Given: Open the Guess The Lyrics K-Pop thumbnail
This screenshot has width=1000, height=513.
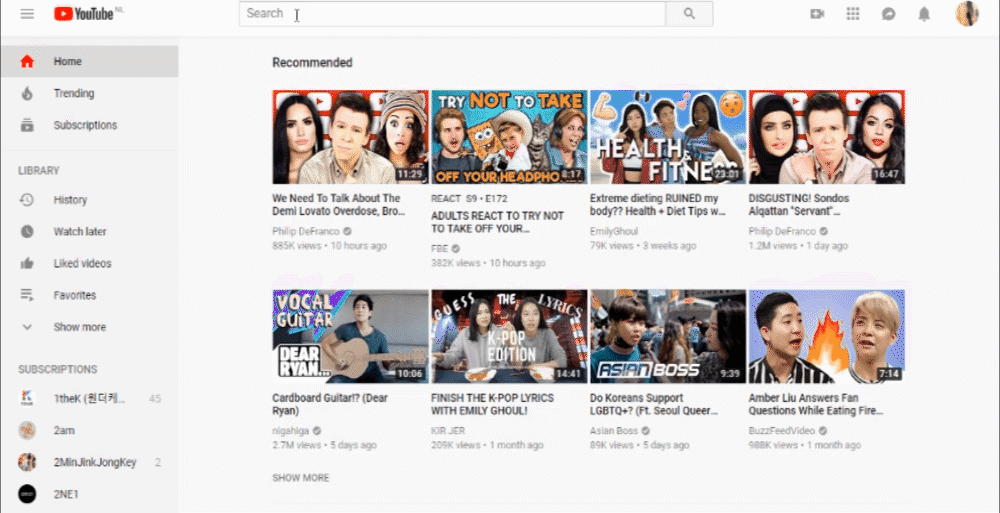Looking at the screenshot, I should click(509, 336).
